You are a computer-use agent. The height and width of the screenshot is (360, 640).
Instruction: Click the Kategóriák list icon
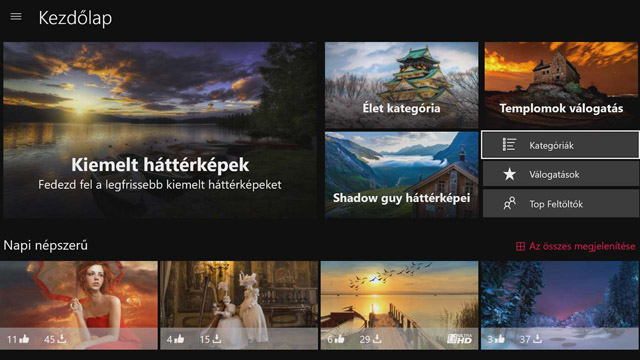tap(509, 145)
